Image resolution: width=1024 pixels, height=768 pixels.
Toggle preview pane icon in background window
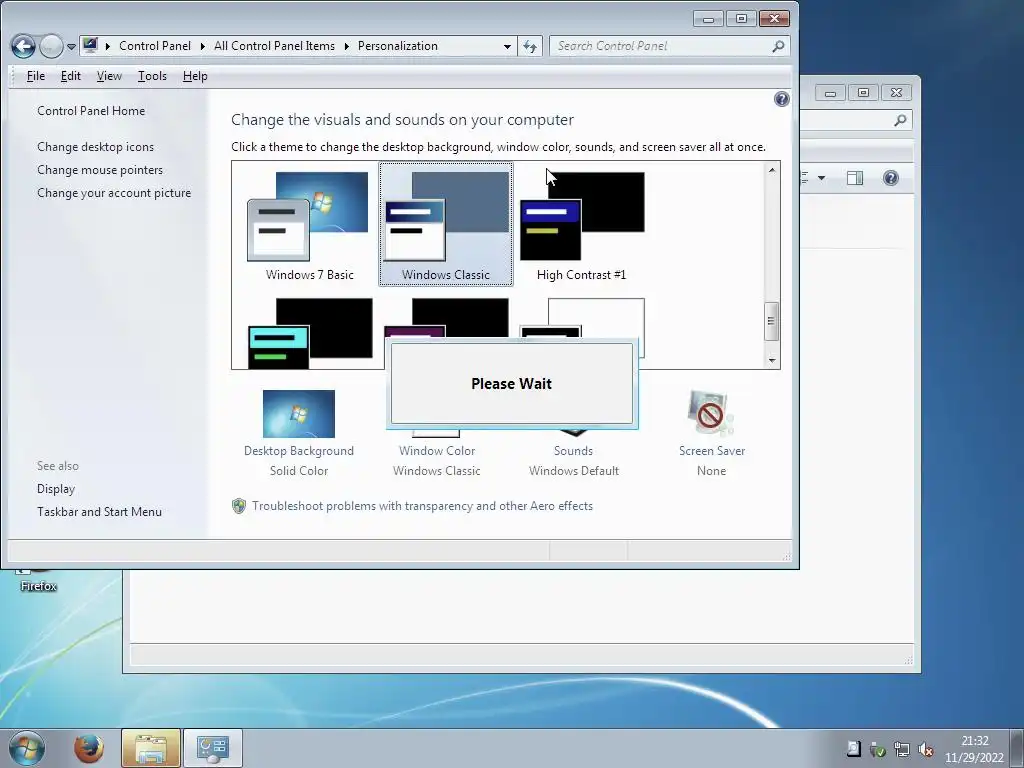[x=855, y=178]
